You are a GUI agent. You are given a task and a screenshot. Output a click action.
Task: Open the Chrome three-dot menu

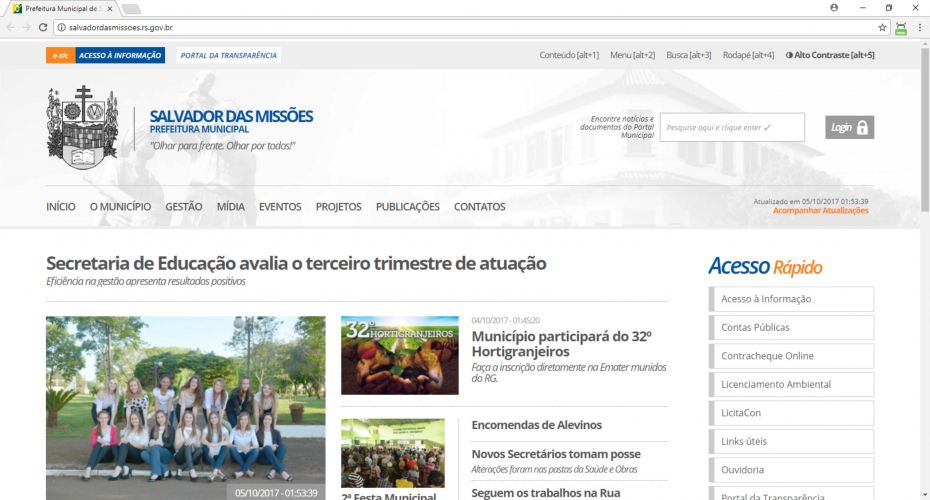pos(919,27)
